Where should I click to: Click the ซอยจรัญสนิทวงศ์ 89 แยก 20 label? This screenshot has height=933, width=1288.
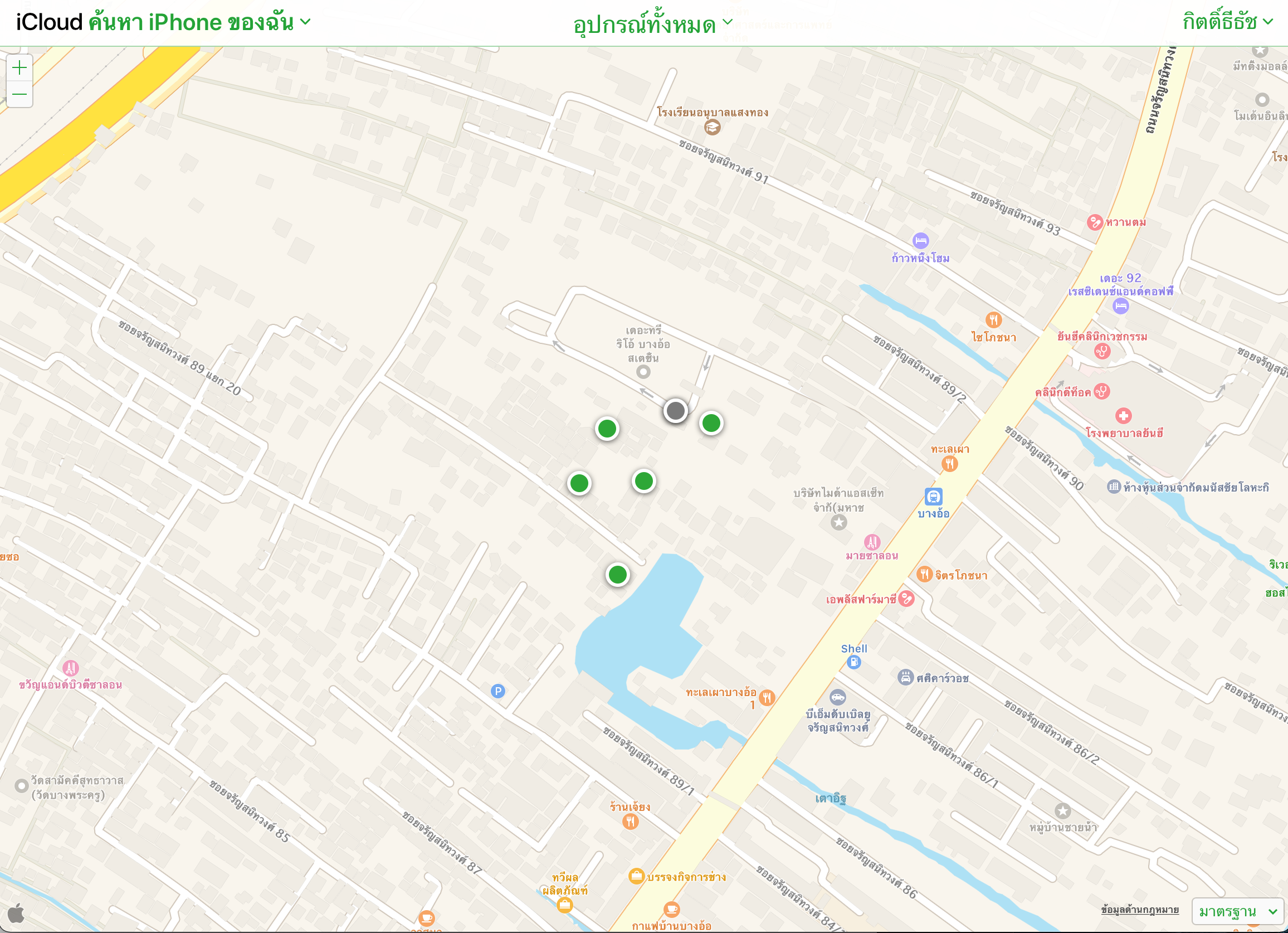[x=179, y=357]
